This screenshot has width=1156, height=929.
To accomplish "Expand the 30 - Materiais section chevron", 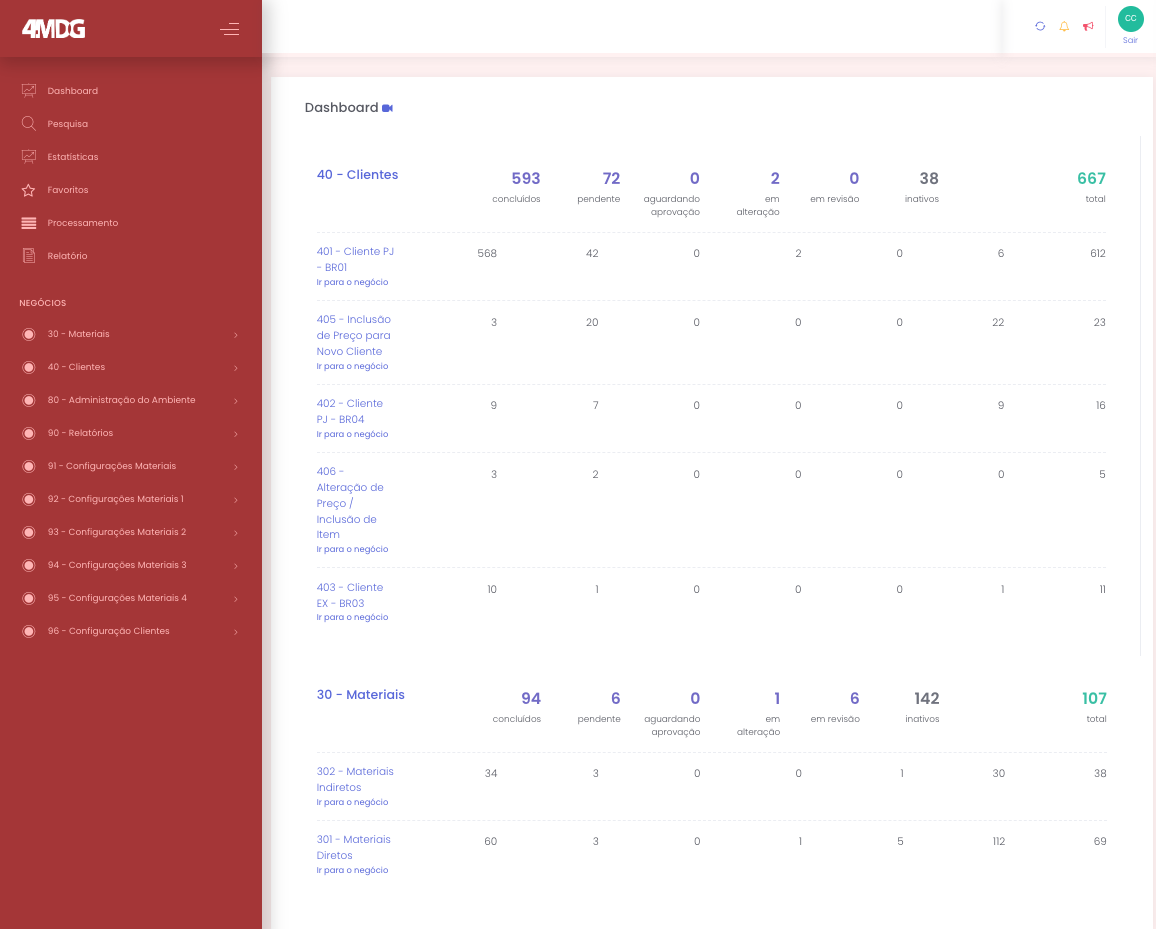I will click(x=236, y=335).
